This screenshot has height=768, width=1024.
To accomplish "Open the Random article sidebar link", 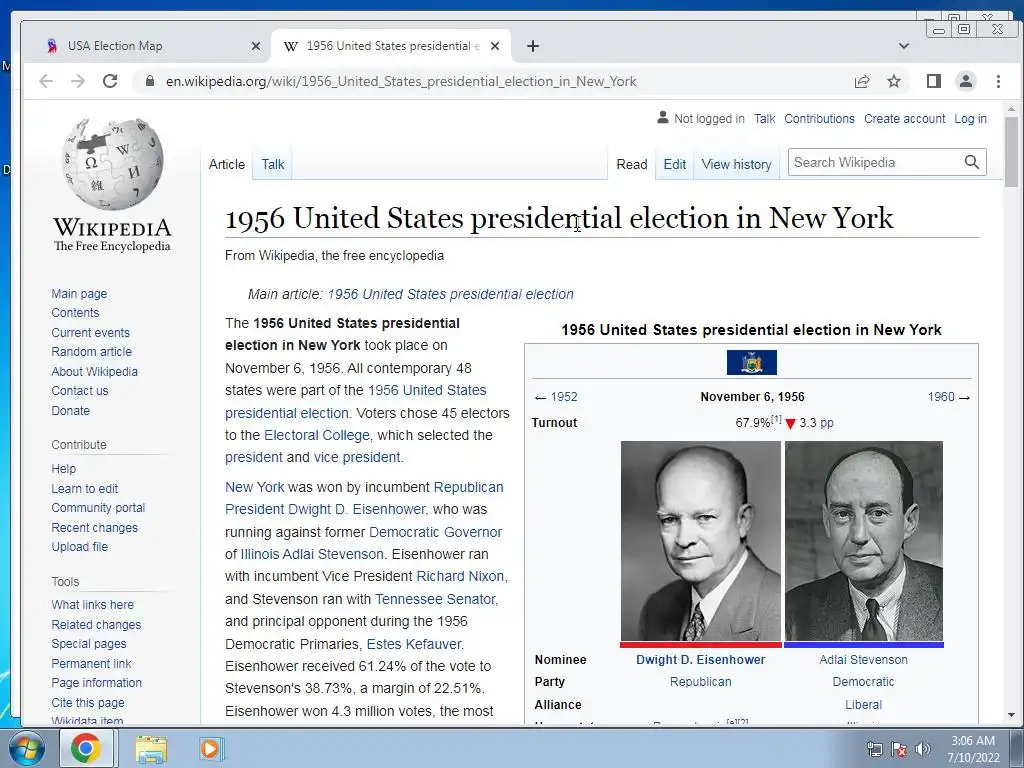I will tap(91, 351).
